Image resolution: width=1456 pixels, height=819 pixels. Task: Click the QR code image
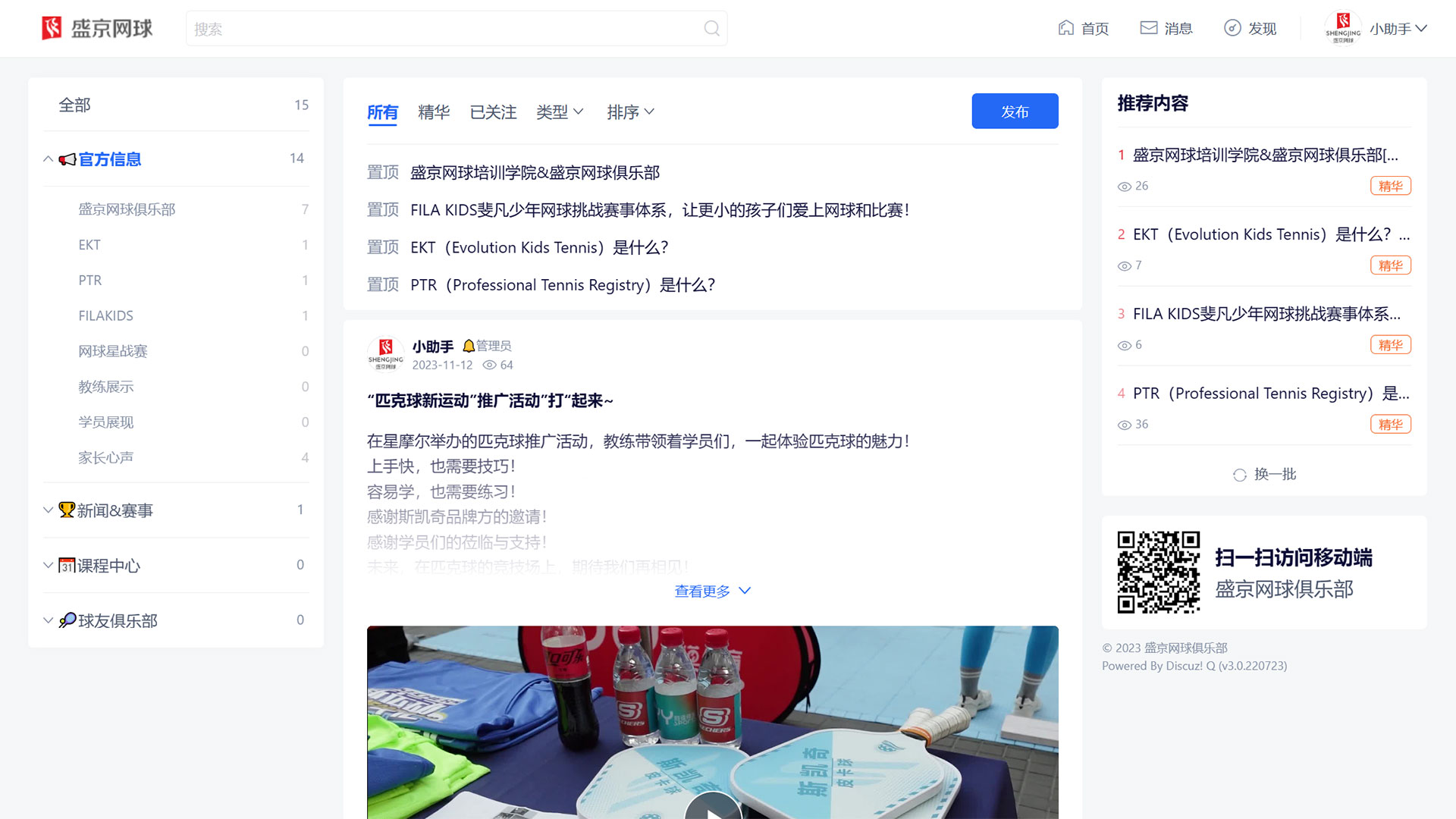1159,573
